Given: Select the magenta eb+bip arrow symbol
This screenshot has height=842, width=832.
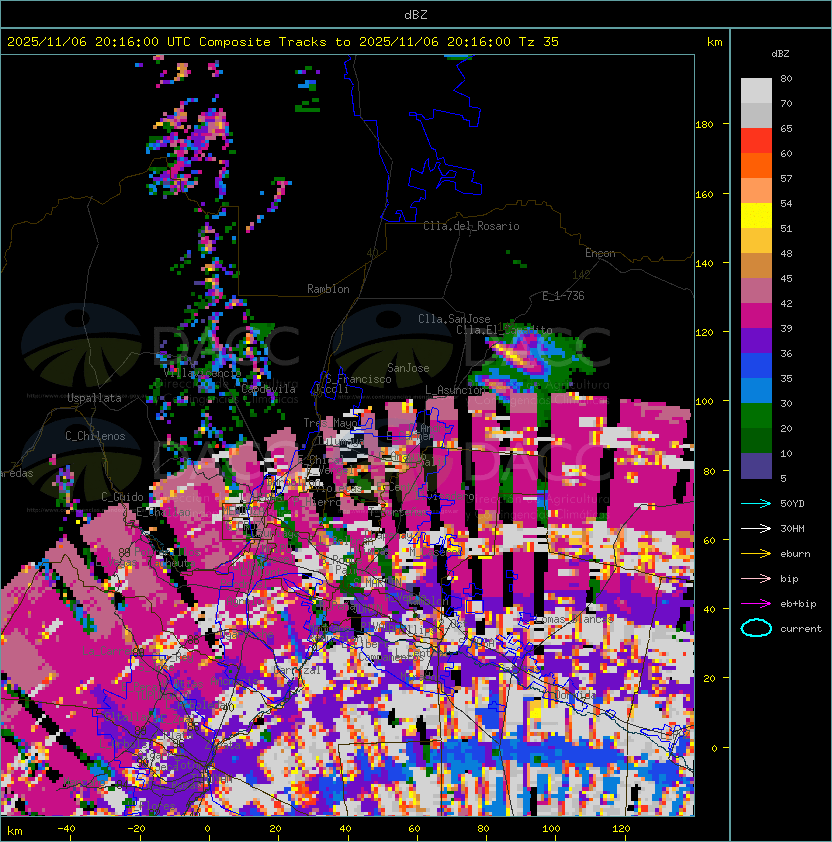Looking at the screenshot, I should tap(756, 603).
